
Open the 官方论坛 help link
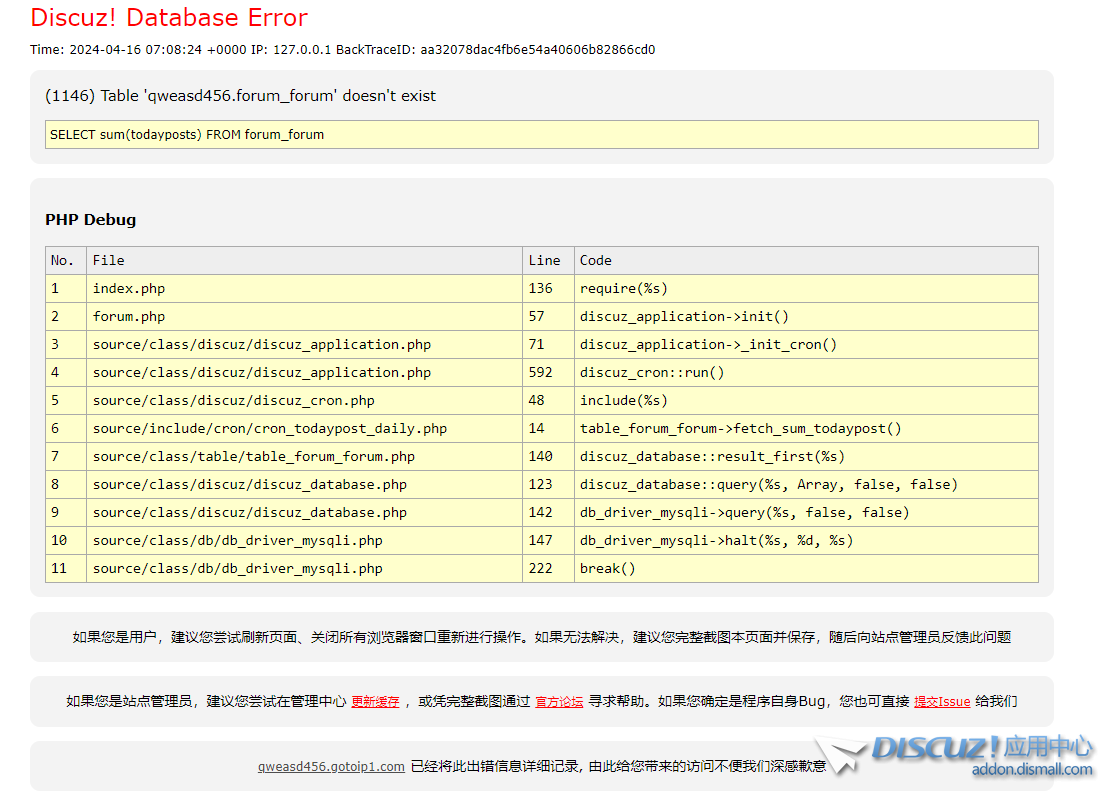tap(559, 702)
